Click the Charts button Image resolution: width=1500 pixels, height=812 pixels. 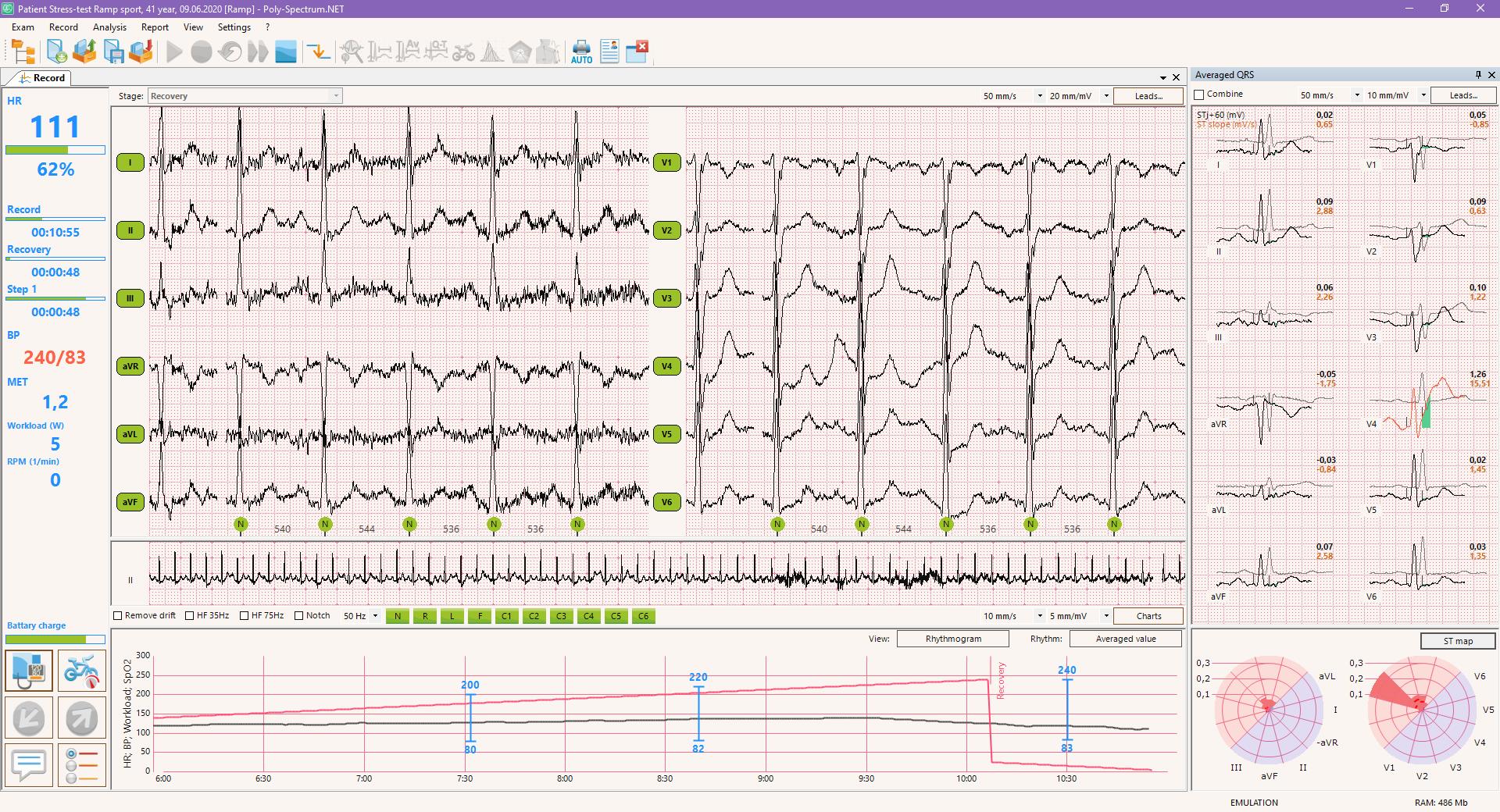1148,616
